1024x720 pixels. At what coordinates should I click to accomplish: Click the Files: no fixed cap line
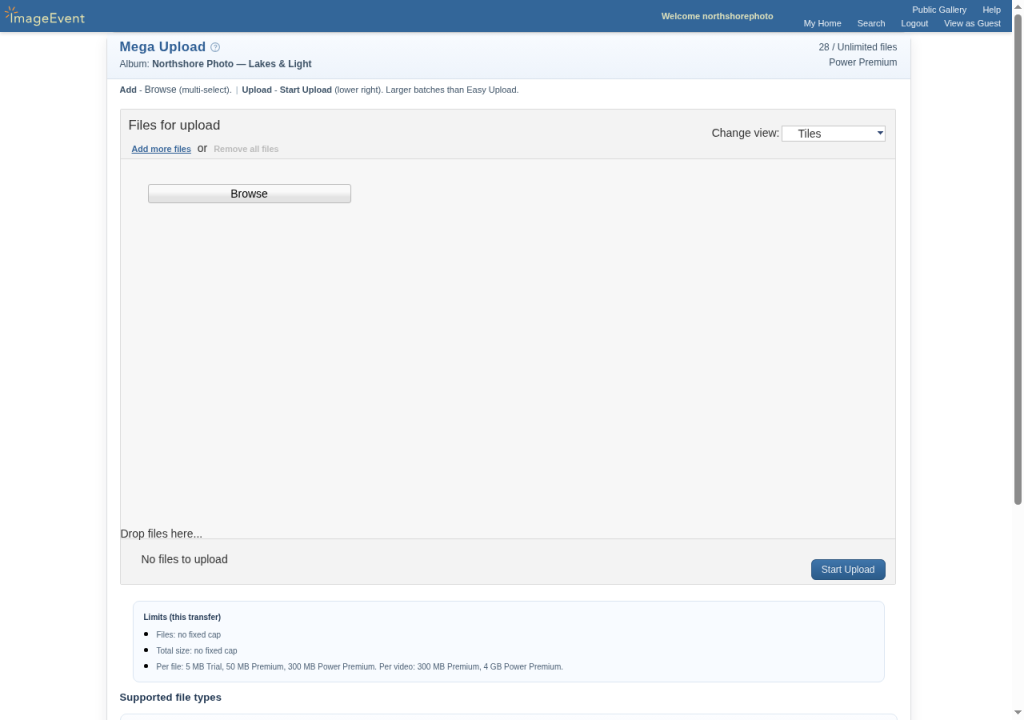(189, 634)
